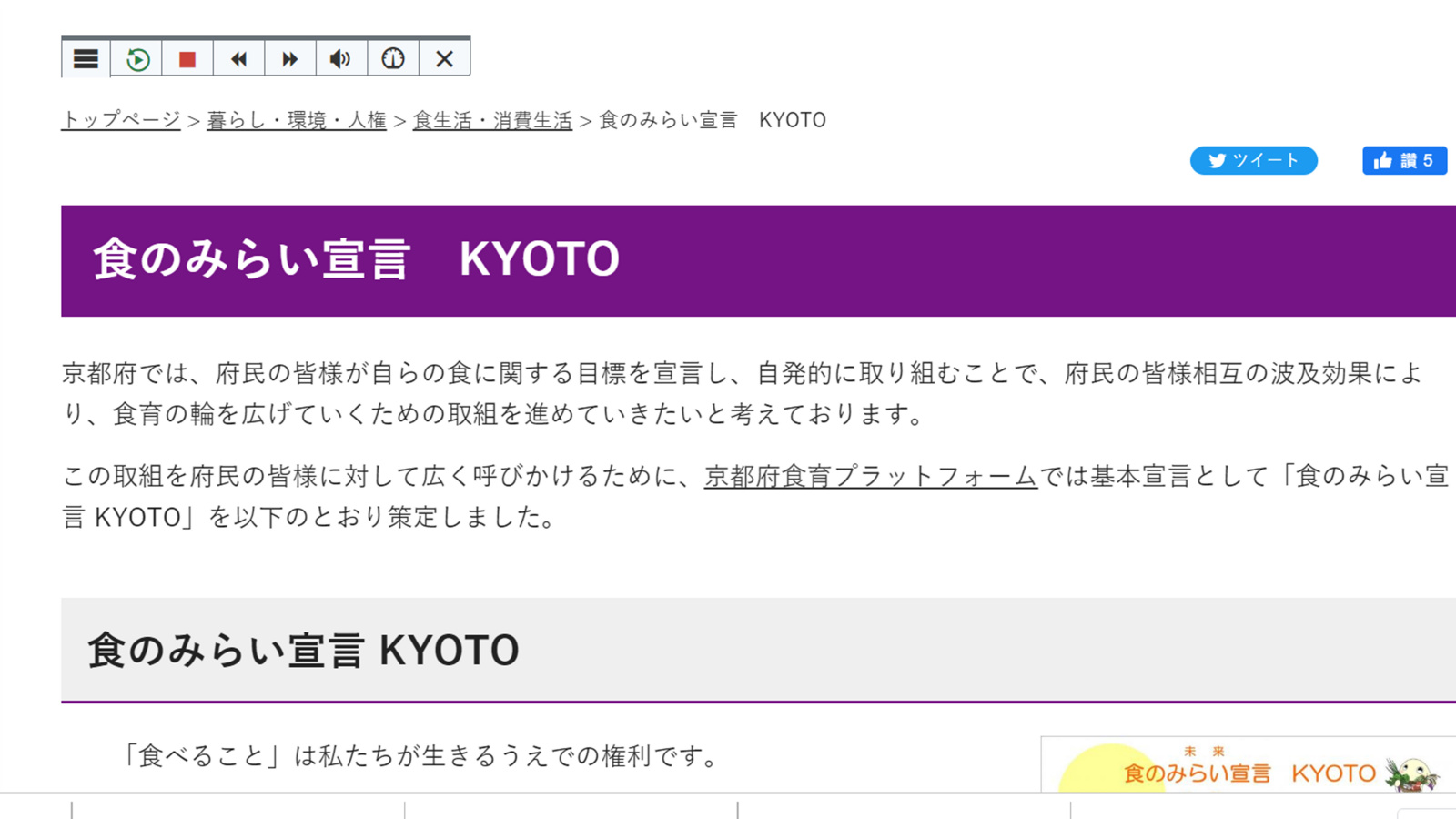Click 食のみらい宣言 KYOTO purple page title
Viewport: 1456px width, 819px height.
point(357,259)
